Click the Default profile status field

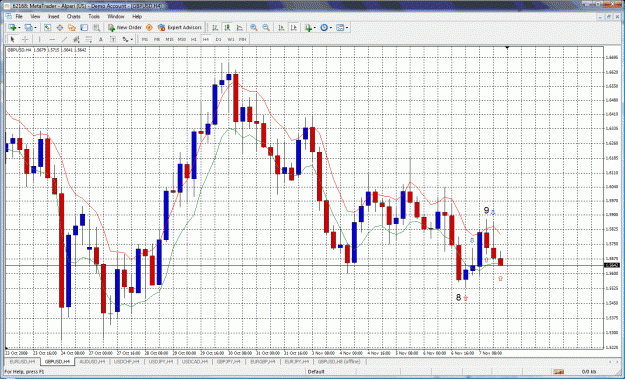point(316,372)
